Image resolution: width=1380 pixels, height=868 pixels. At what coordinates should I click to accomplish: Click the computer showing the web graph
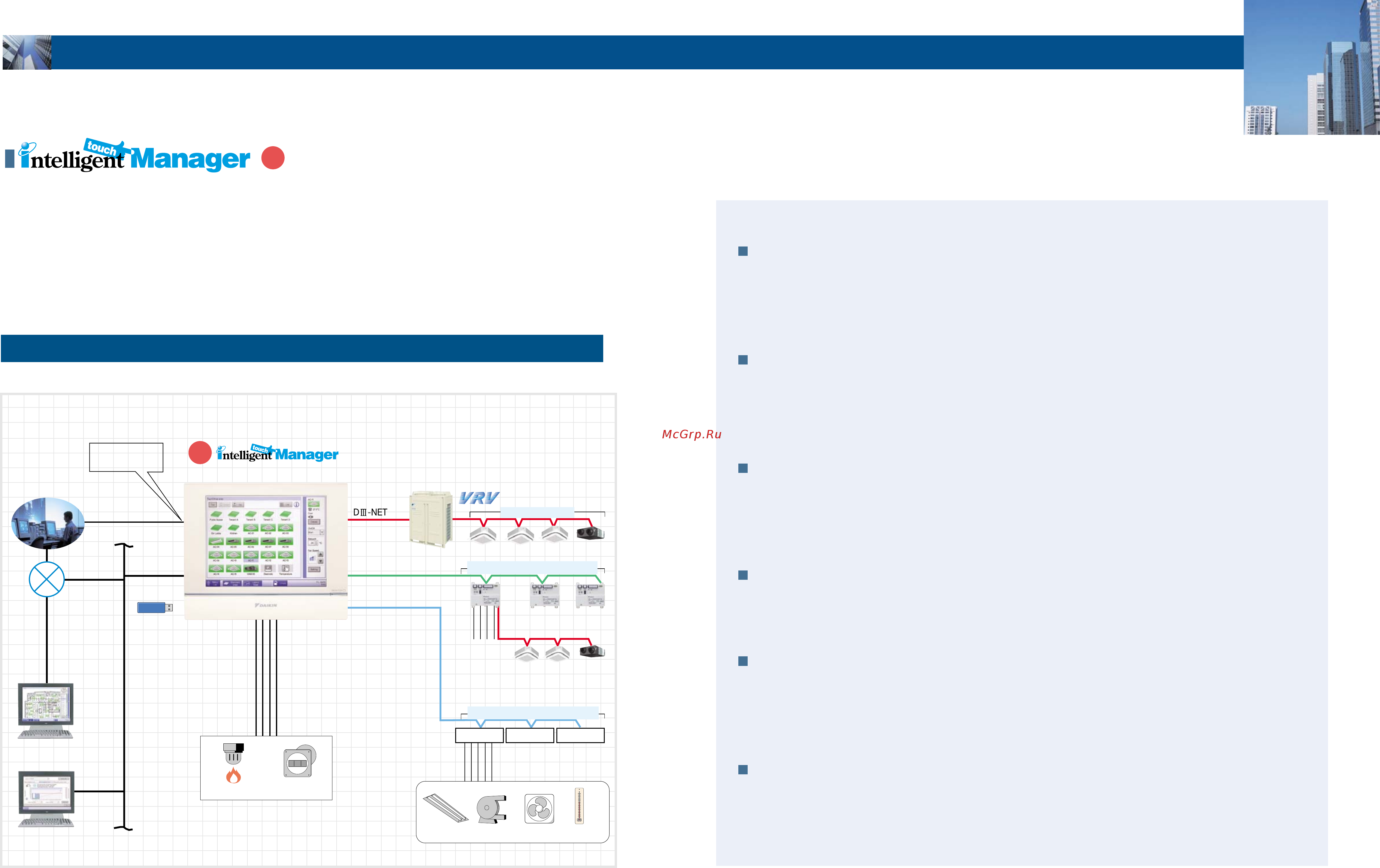[46, 799]
